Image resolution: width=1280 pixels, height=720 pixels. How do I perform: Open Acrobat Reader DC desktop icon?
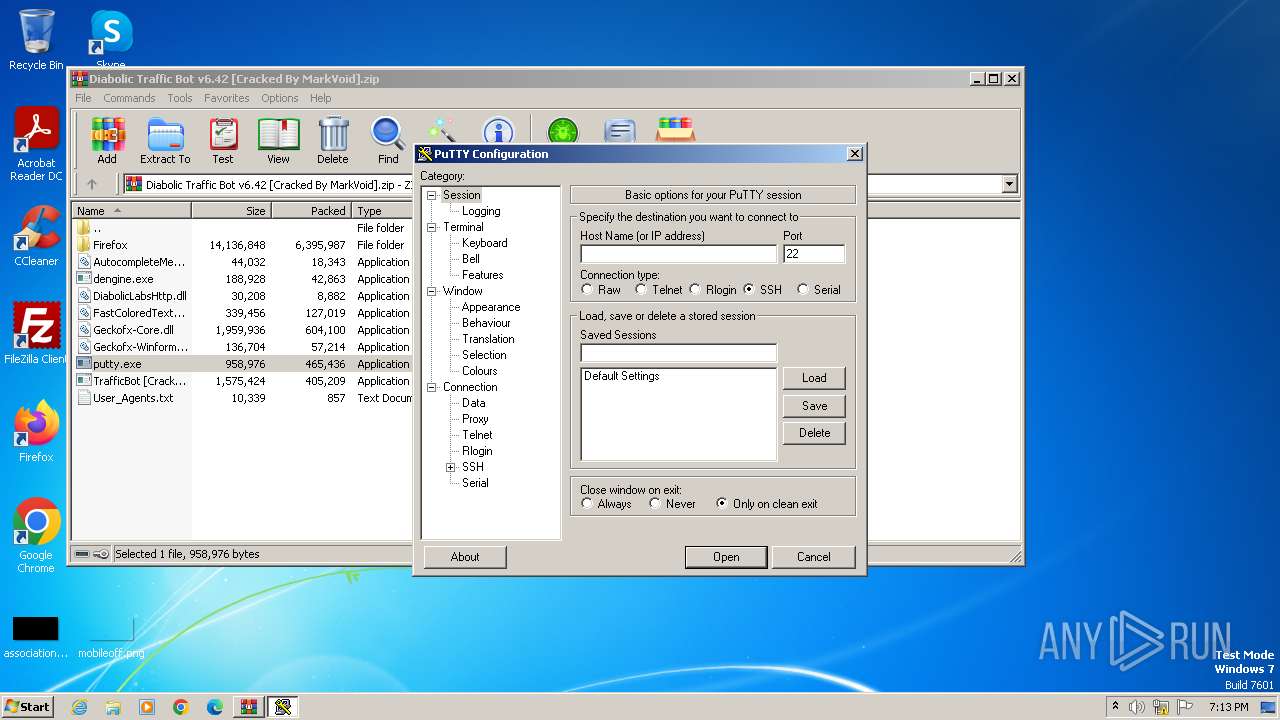pyautogui.click(x=36, y=144)
